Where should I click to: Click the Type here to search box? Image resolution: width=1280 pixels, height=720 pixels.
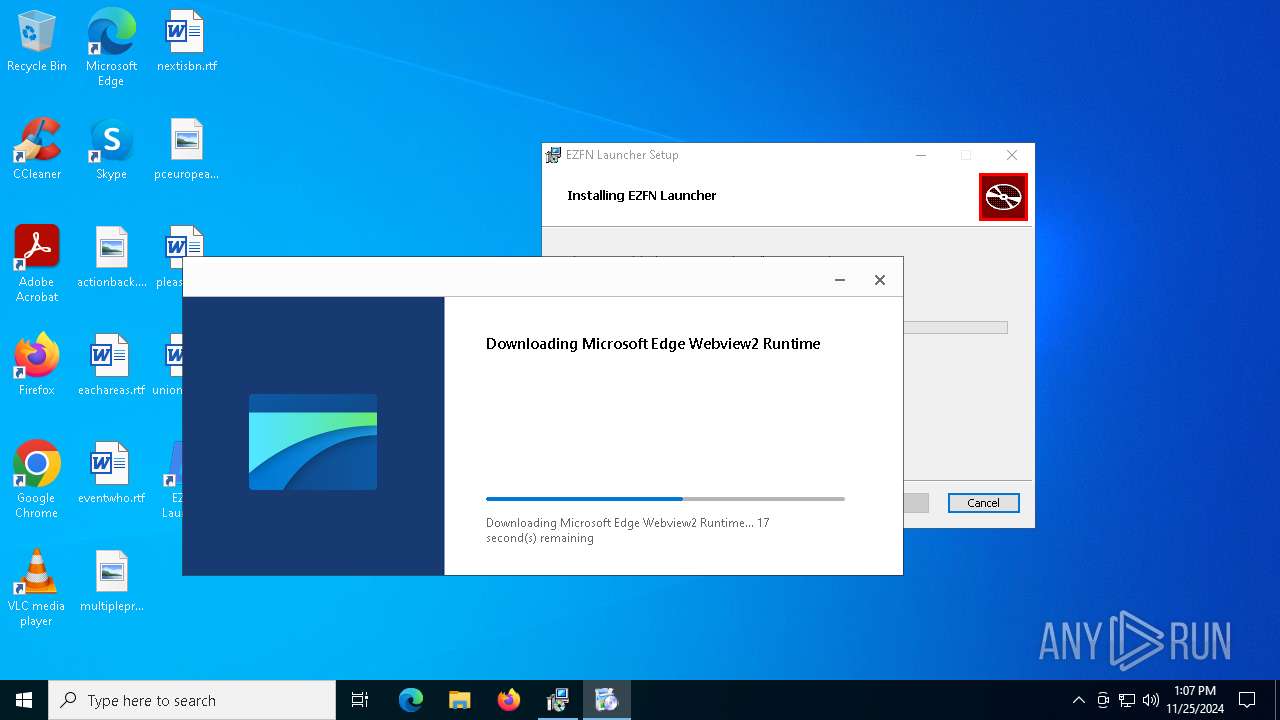[192, 700]
